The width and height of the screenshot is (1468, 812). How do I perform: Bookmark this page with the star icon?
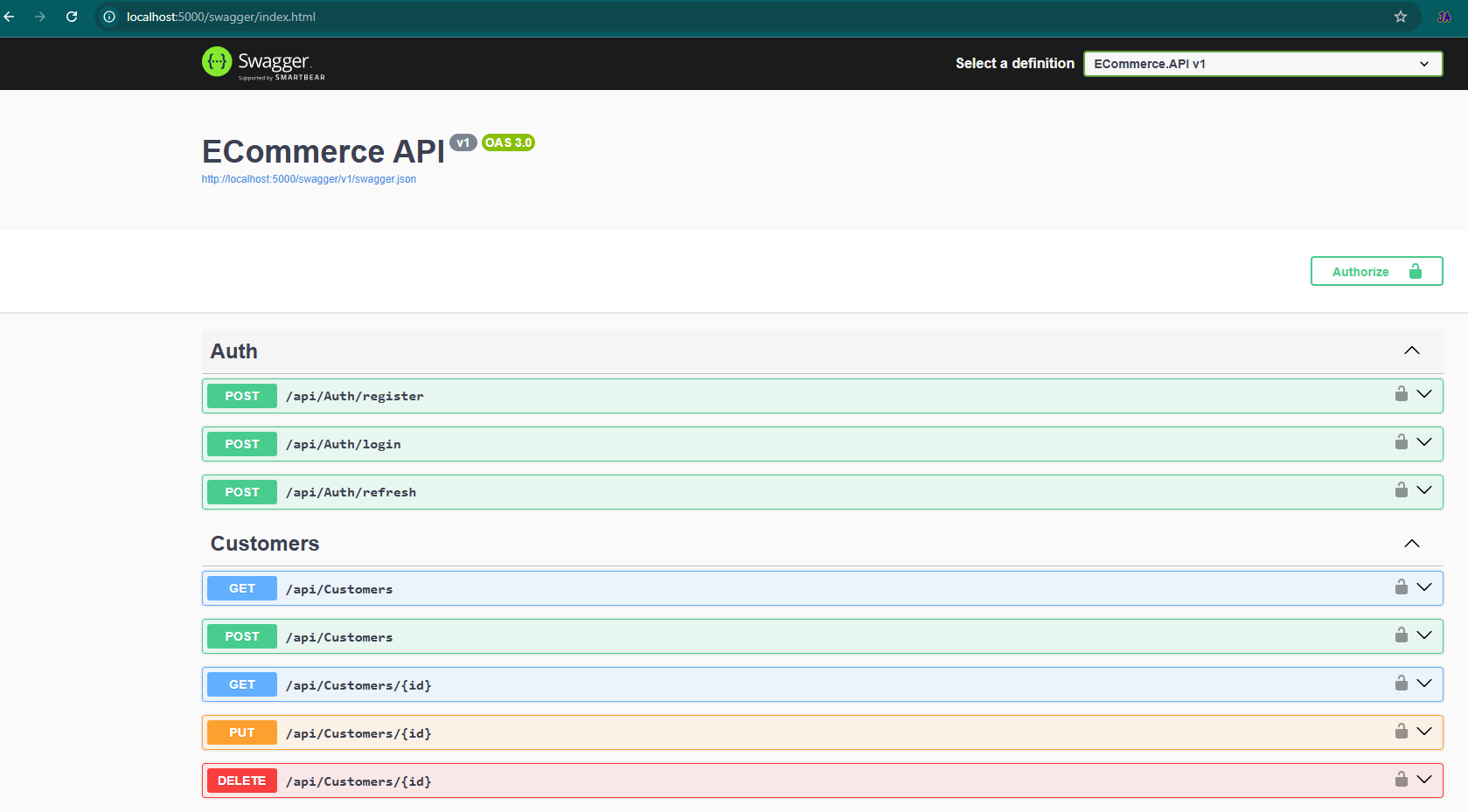pyautogui.click(x=1400, y=17)
